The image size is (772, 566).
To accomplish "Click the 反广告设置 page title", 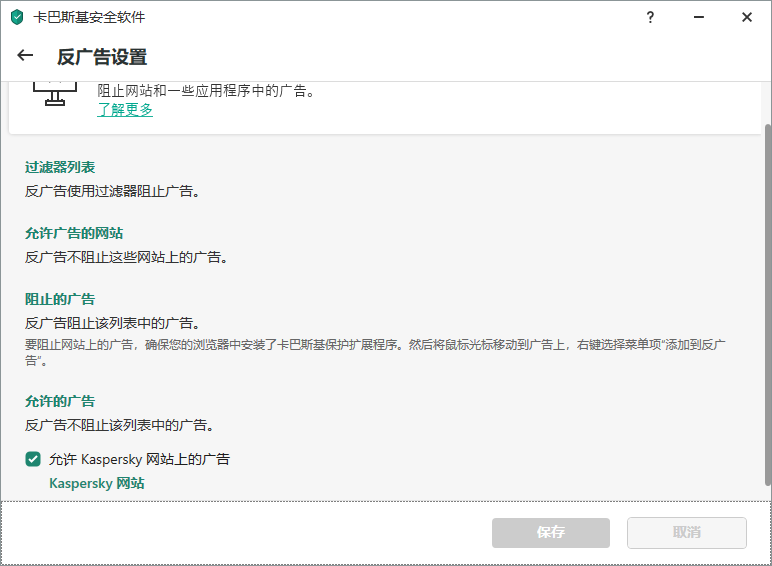I will point(102,57).
